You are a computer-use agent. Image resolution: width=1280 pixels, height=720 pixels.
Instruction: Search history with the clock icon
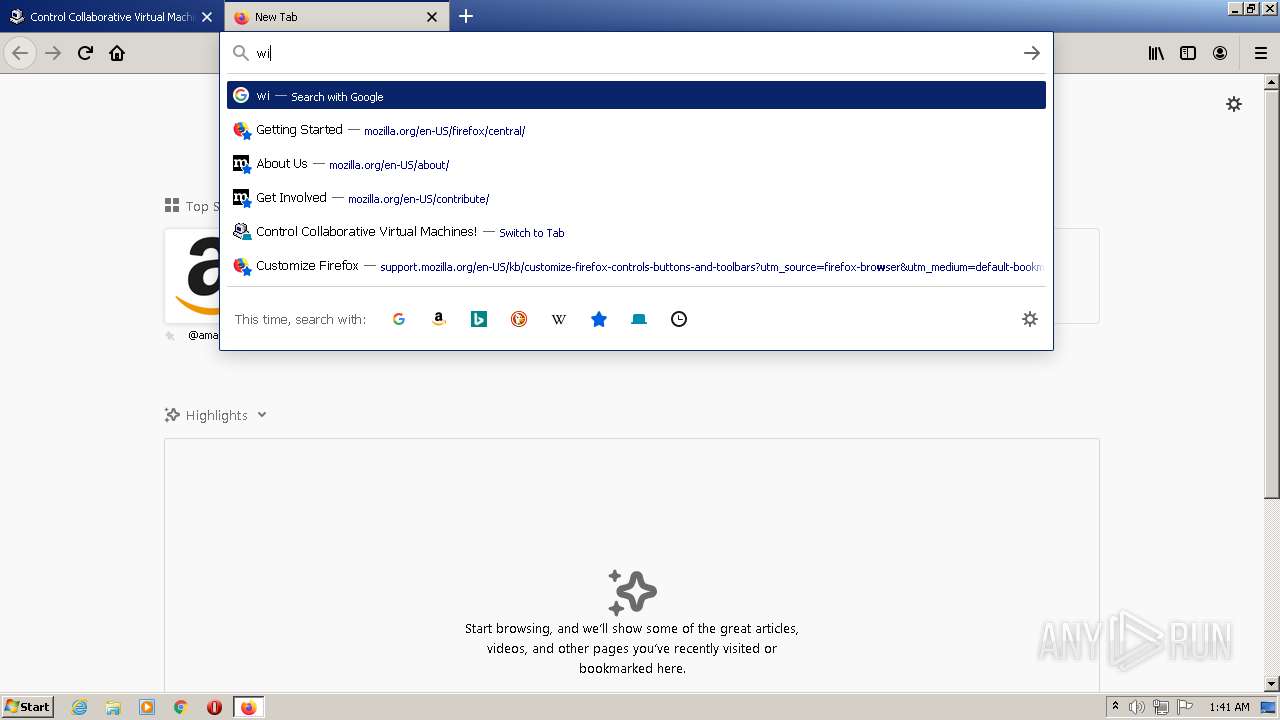(679, 319)
